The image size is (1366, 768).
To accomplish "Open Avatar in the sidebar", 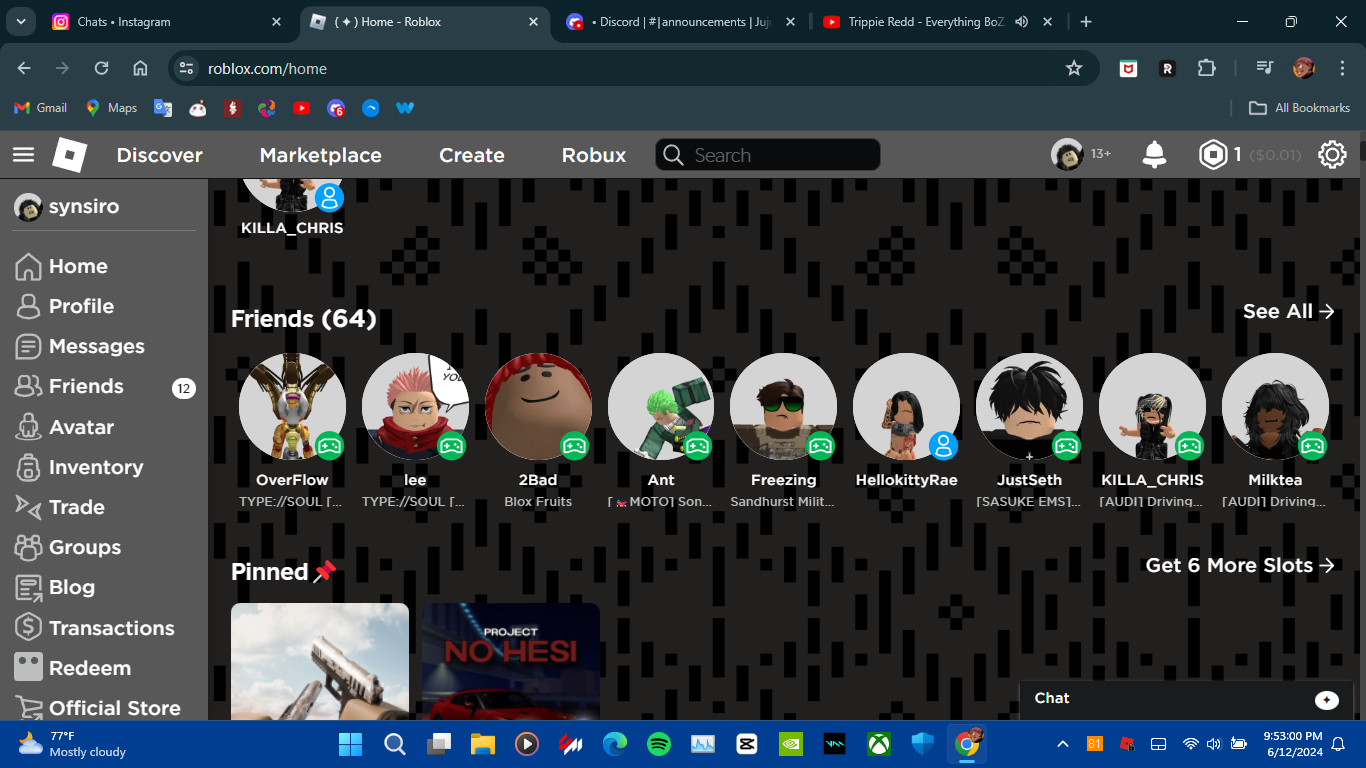I will point(65,427).
